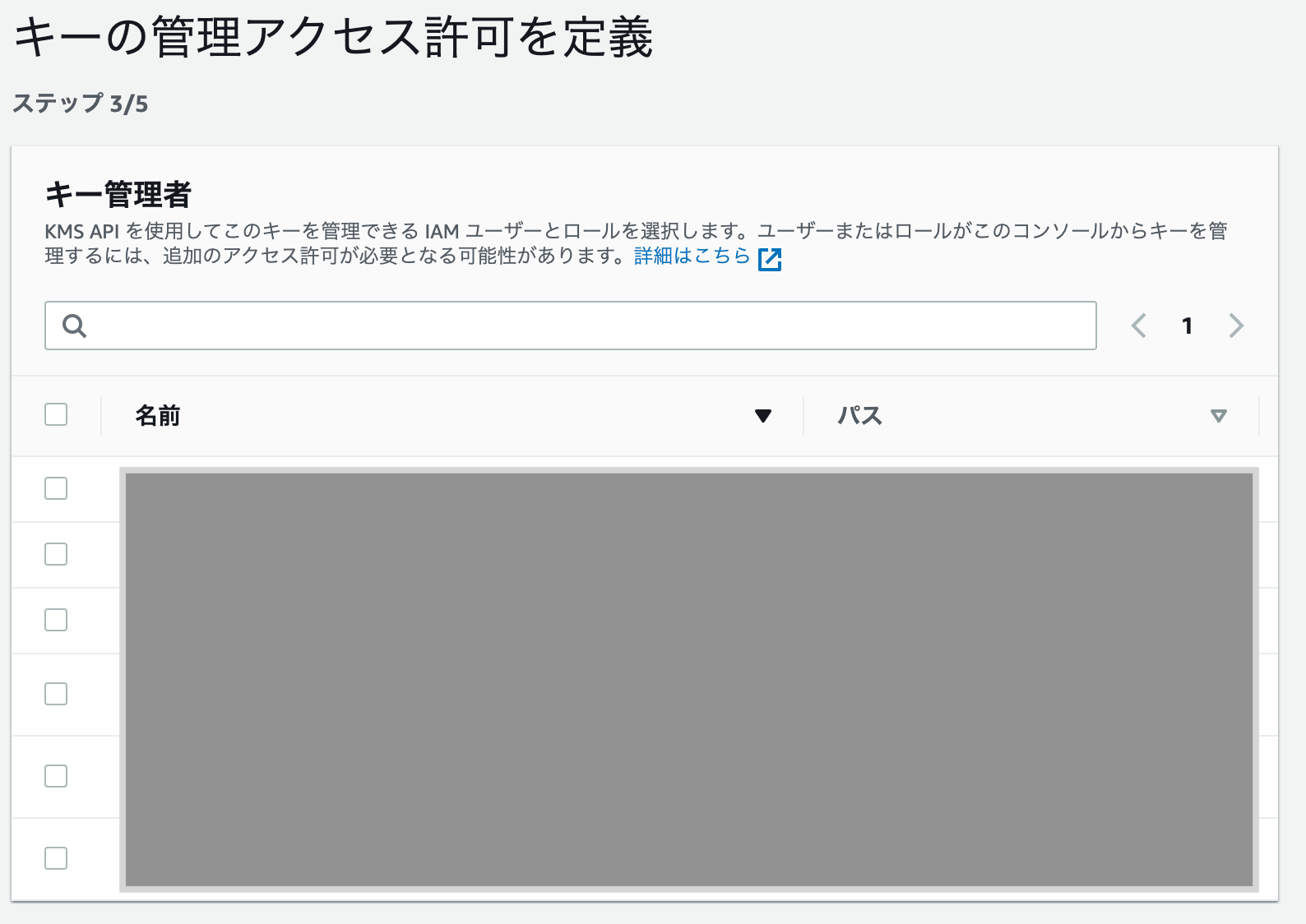Check the second row checkbox

point(56,554)
